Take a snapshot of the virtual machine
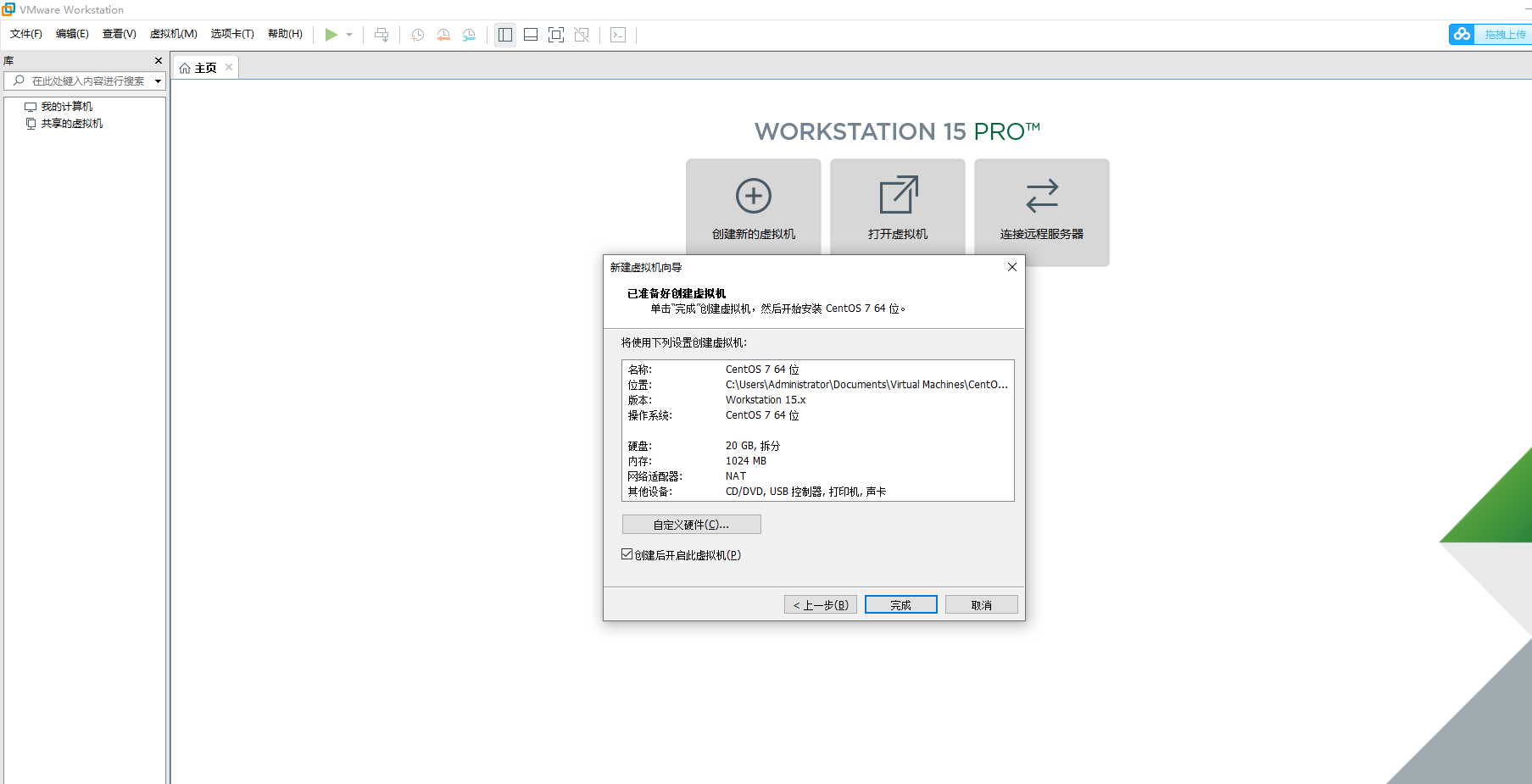The image size is (1532, 784). pos(416,35)
